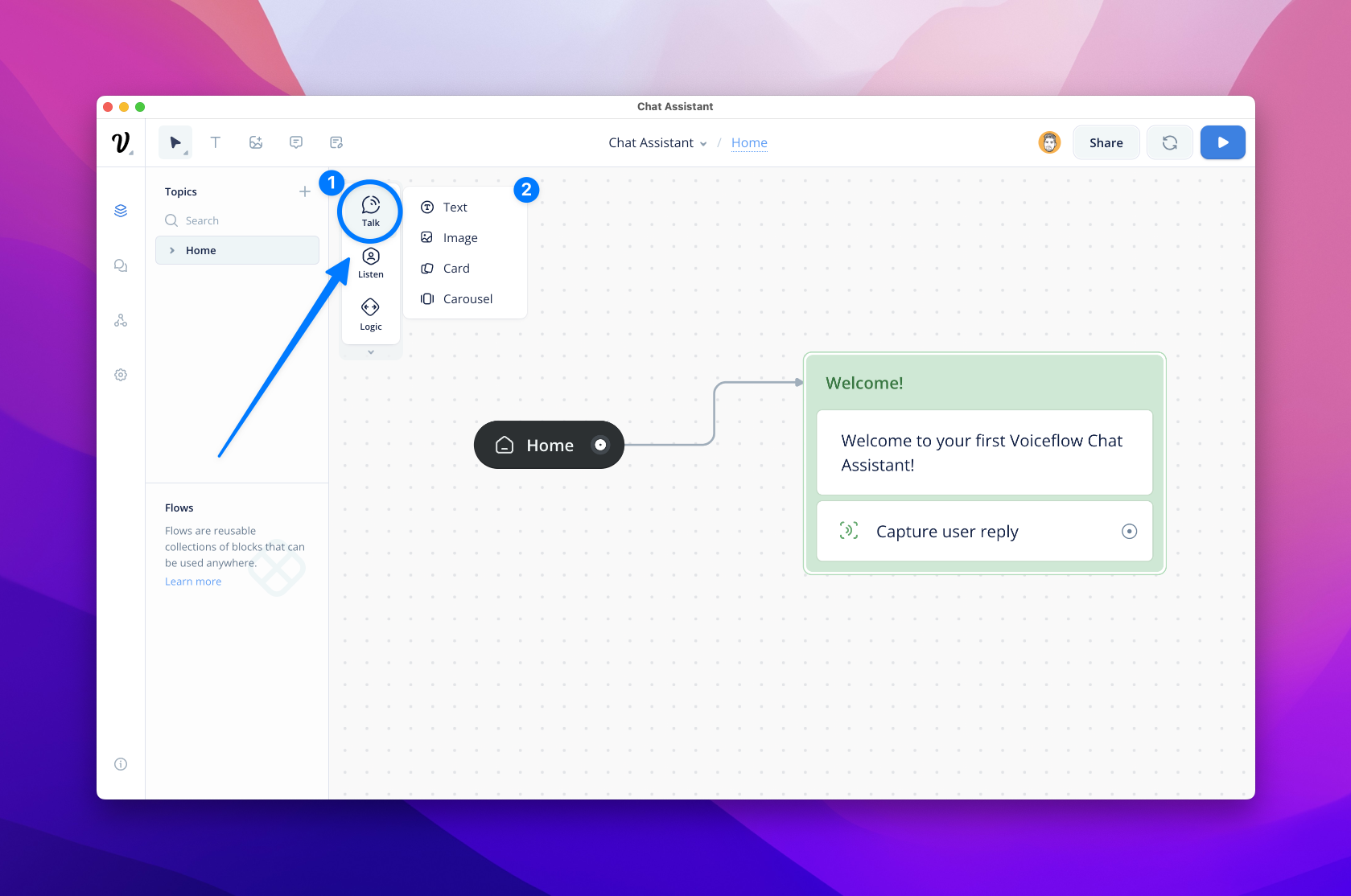Click the Topics search field

point(237,220)
